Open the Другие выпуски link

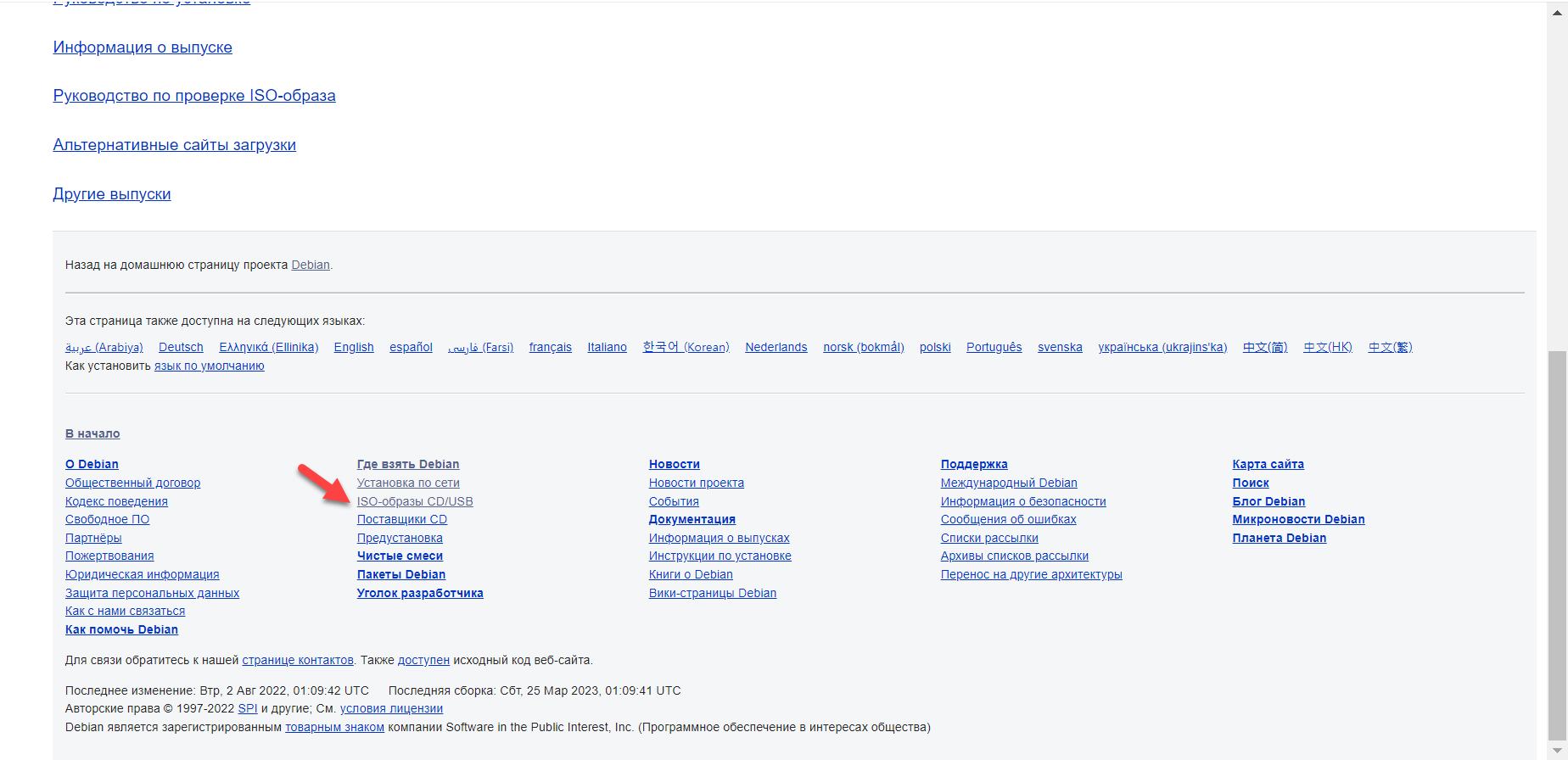(112, 194)
